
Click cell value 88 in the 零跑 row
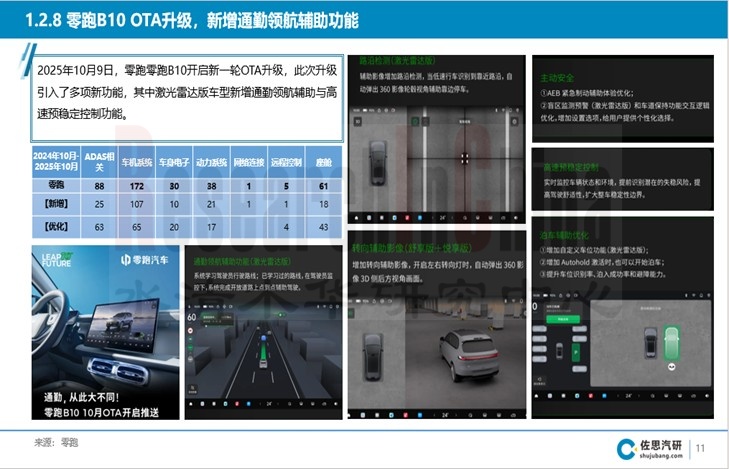[x=99, y=186]
